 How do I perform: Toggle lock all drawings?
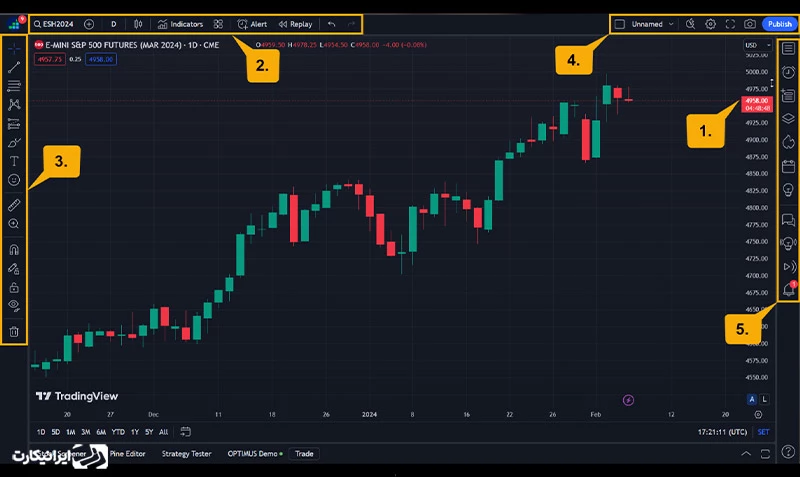tap(14, 288)
